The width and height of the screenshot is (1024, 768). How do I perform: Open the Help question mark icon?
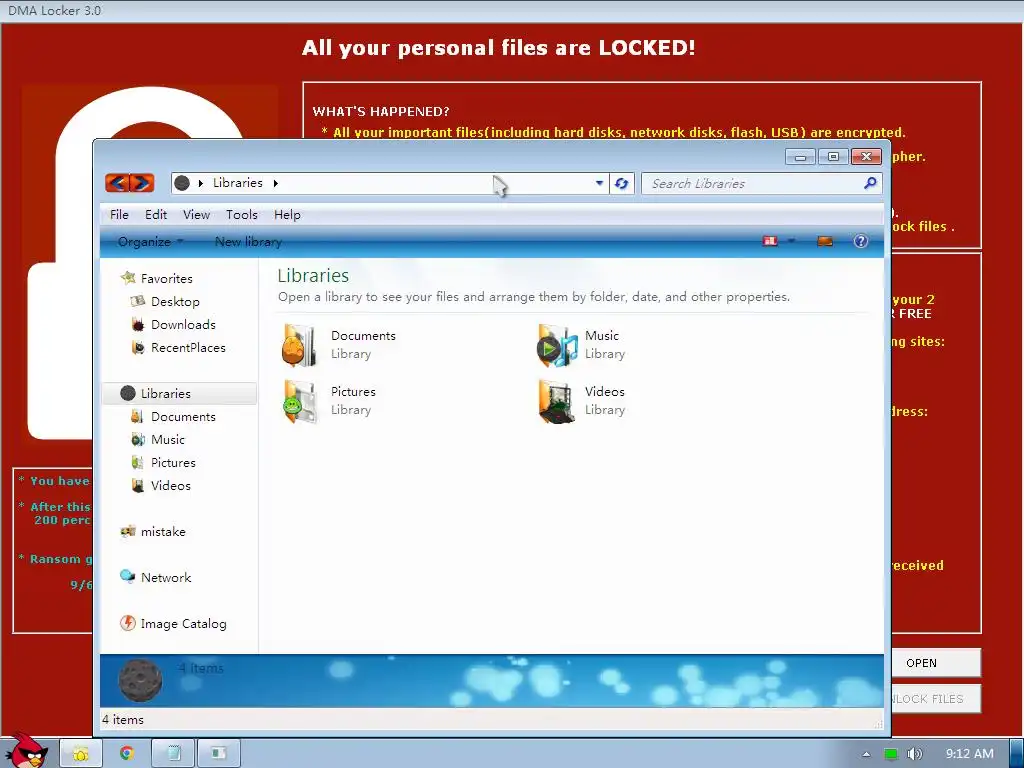861,241
